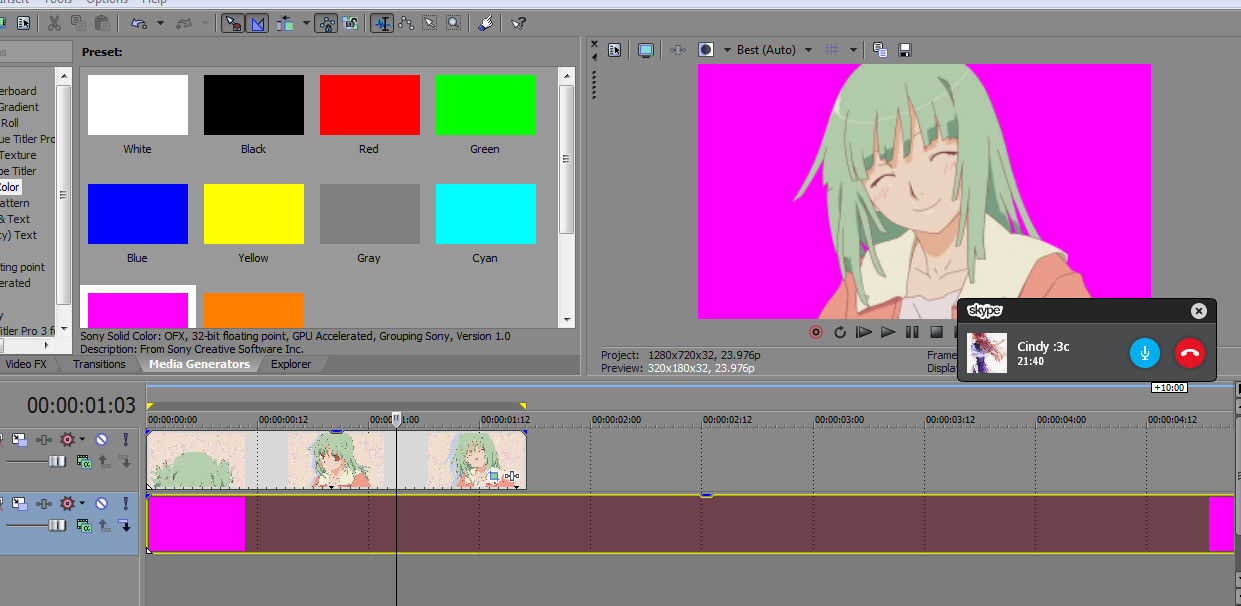Viewport: 1241px width, 606px height.
Task: Toggle Loop Playback in the preview transport
Action: click(x=839, y=332)
